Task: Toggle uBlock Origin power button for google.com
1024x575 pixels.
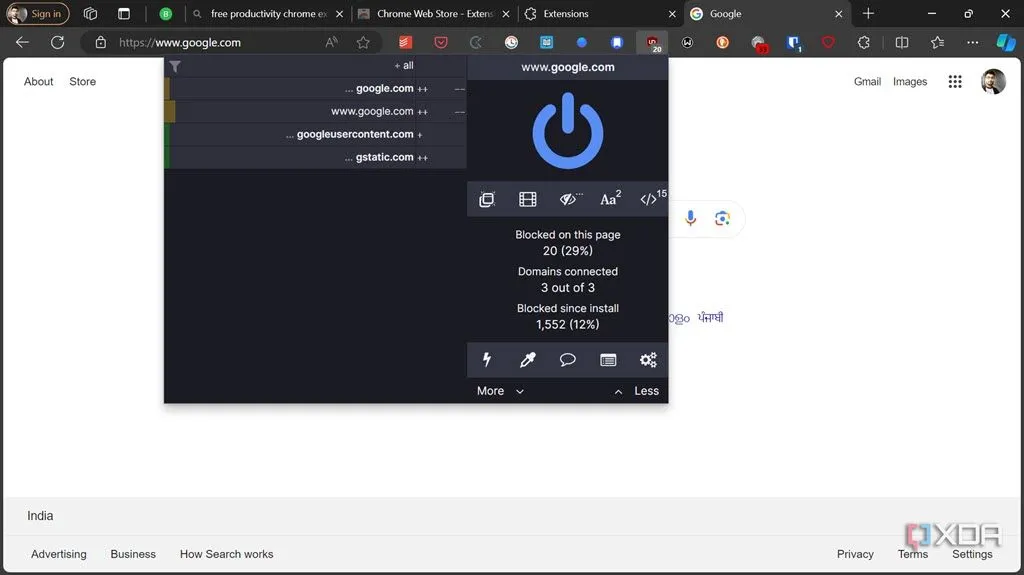Action: tap(567, 132)
